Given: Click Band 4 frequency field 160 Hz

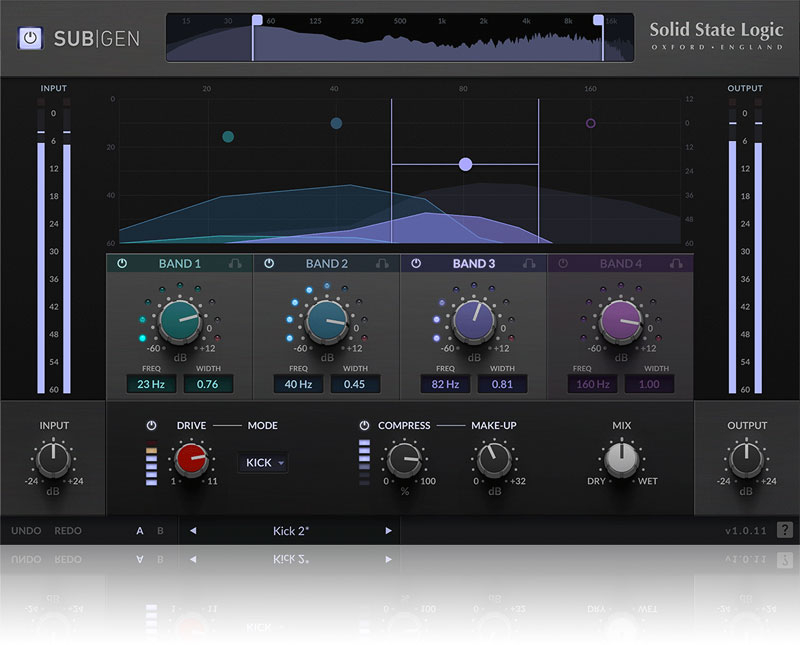Looking at the screenshot, I should [x=592, y=384].
